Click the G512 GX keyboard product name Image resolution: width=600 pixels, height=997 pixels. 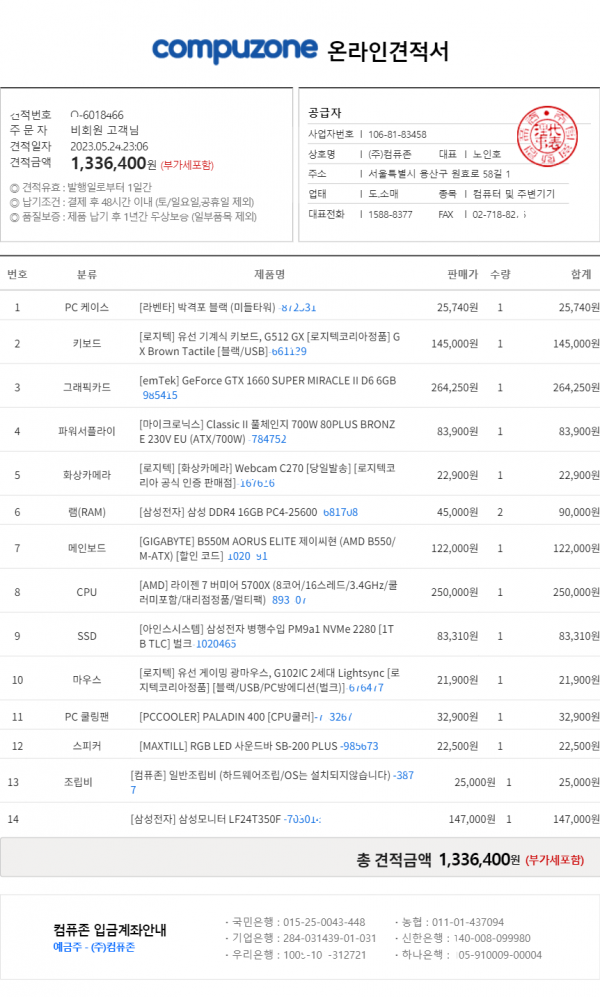point(269,343)
